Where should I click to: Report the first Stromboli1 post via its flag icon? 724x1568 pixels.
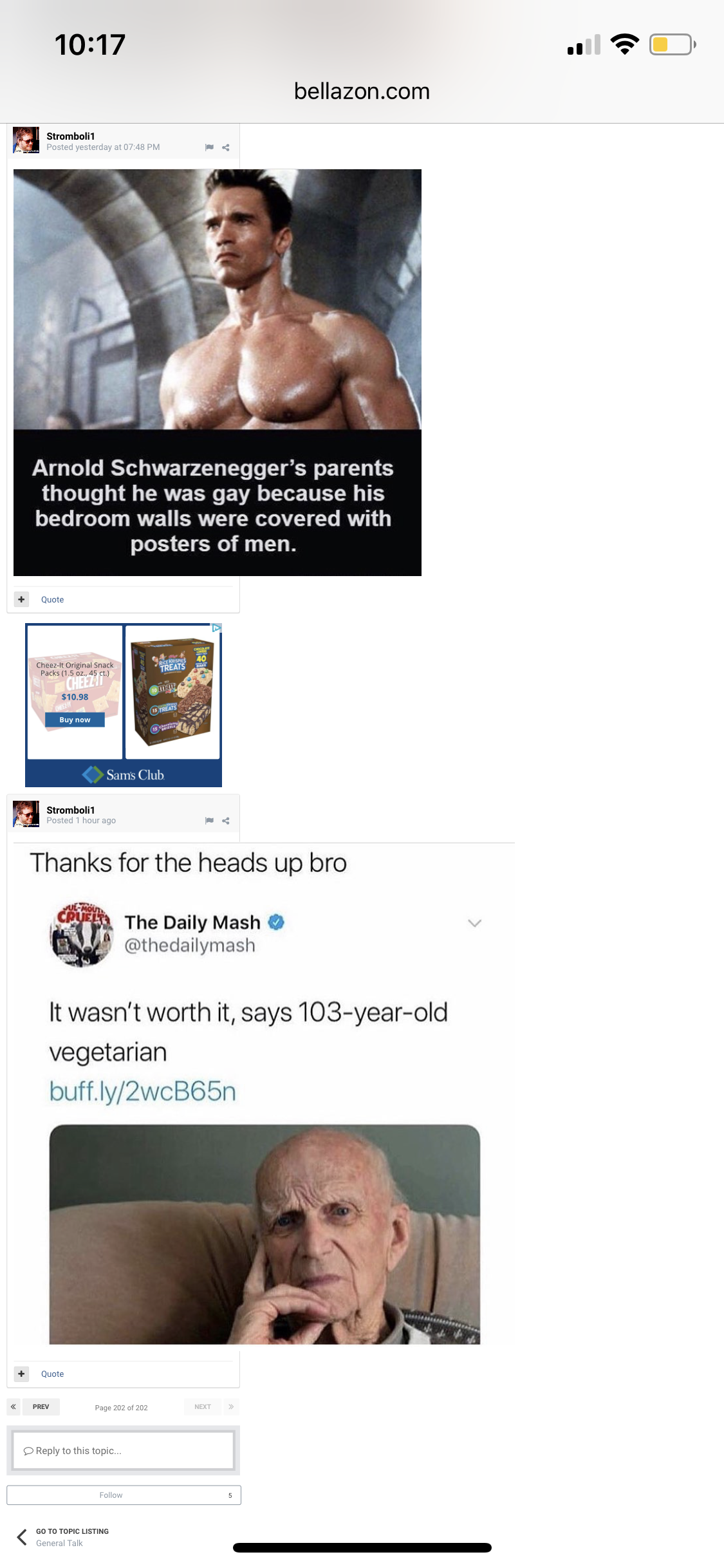209,147
